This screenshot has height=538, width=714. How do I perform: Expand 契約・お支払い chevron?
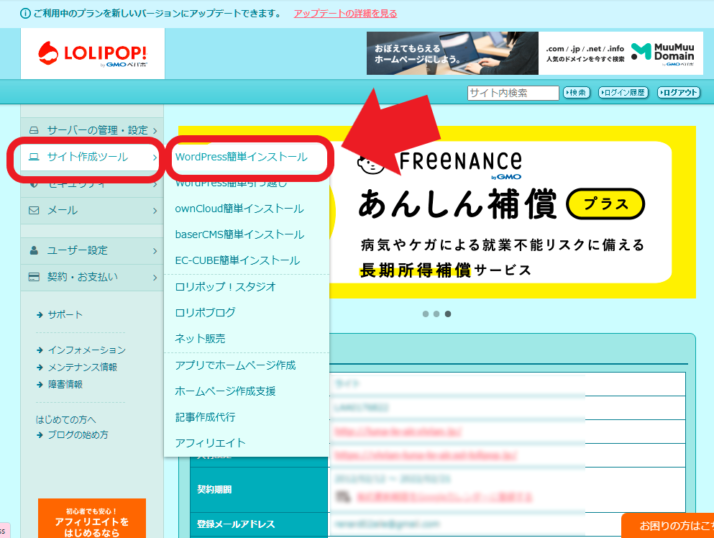pos(155,277)
